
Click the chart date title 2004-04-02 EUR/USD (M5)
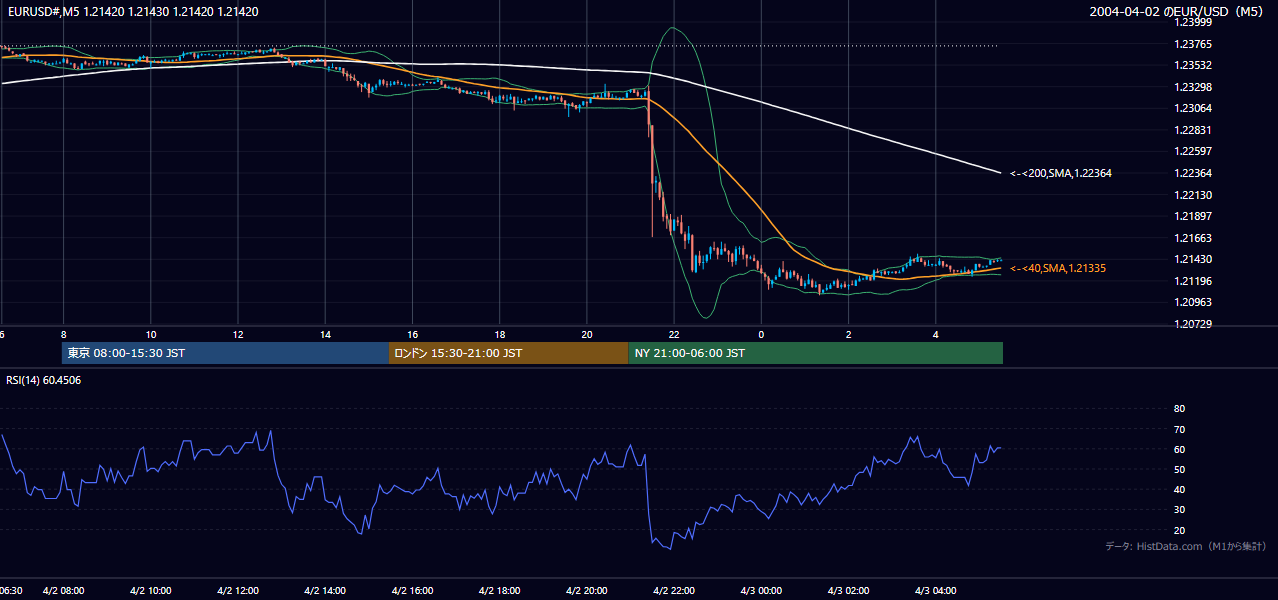[x=1178, y=12]
